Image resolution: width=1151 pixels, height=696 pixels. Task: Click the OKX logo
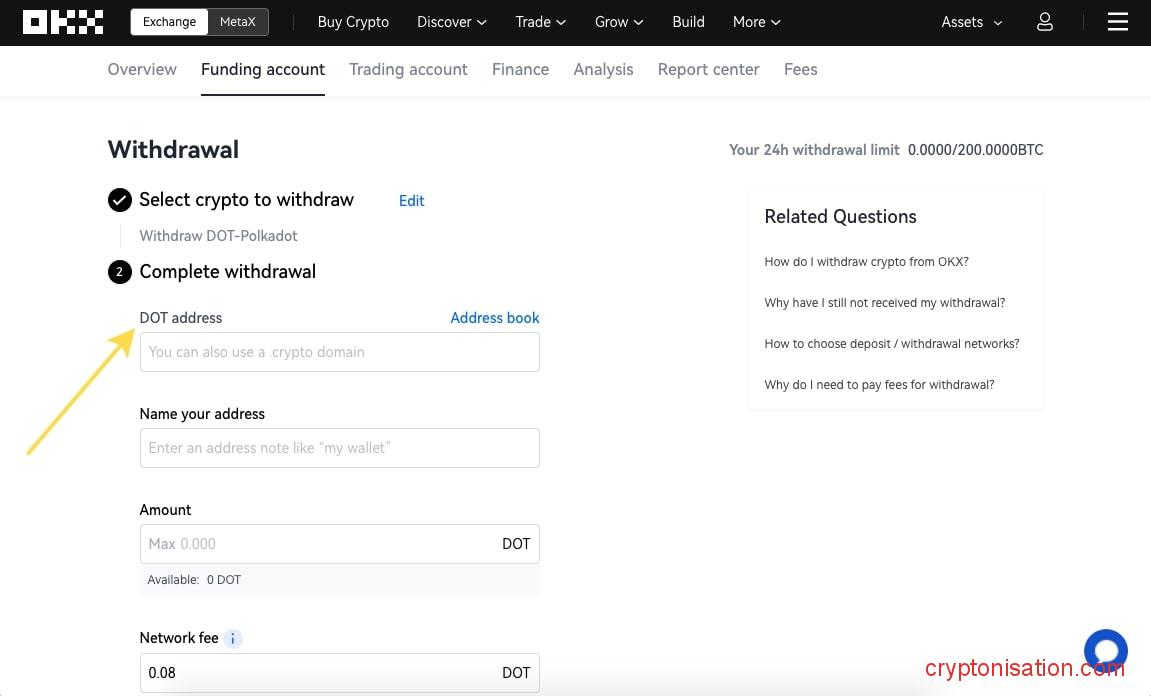63,22
